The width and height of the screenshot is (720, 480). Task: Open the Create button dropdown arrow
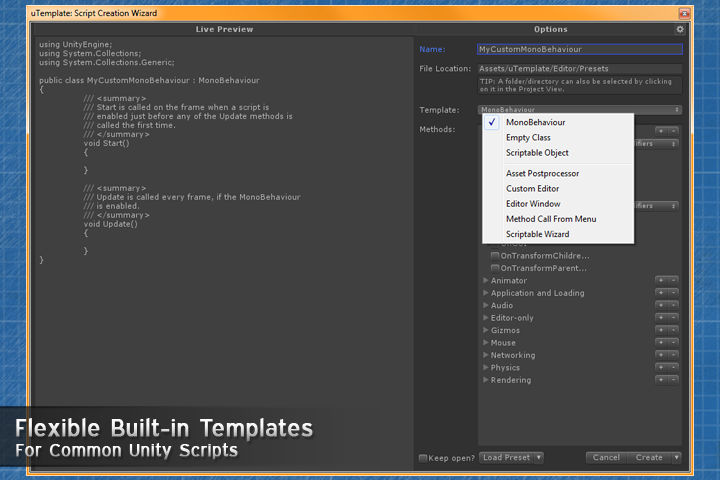point(676,458)
